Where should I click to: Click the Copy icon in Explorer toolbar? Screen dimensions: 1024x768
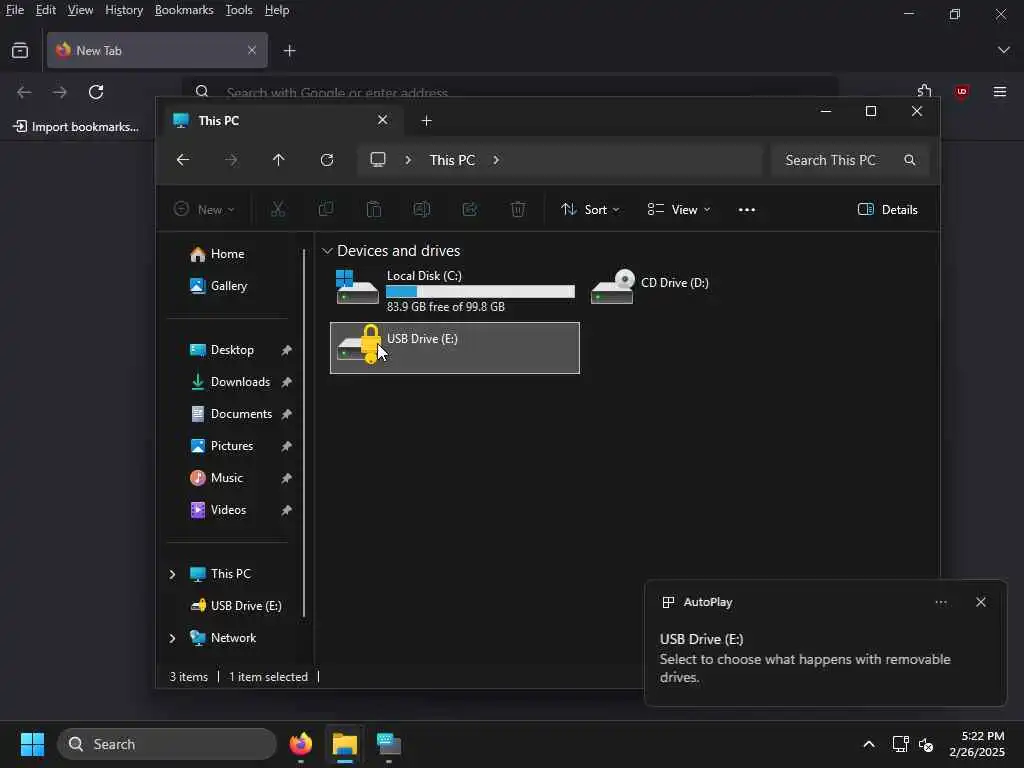coord(325,209)
